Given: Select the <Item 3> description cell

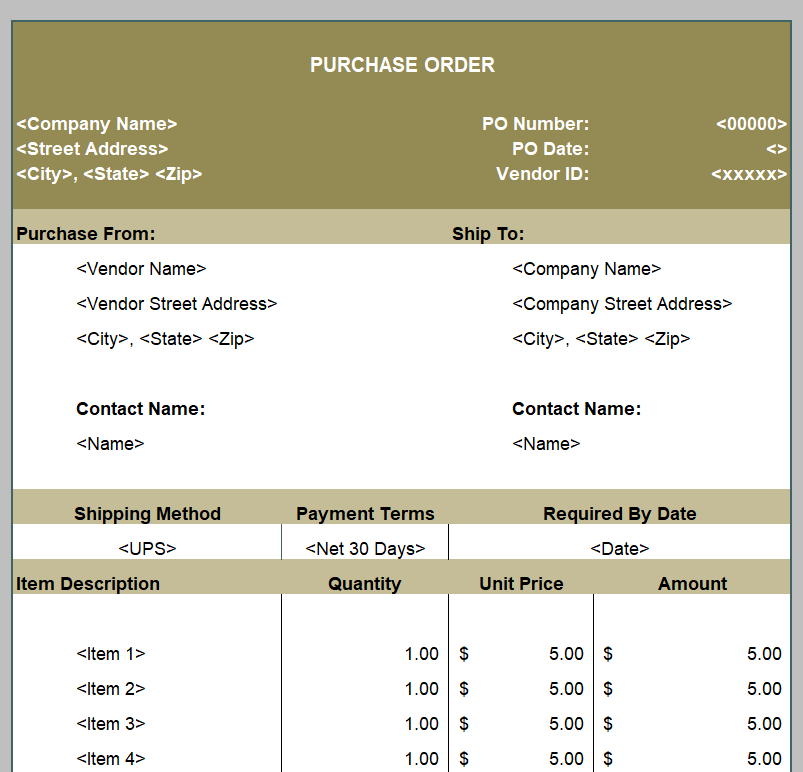Looking at the screenshot, I should coord(111,724).
